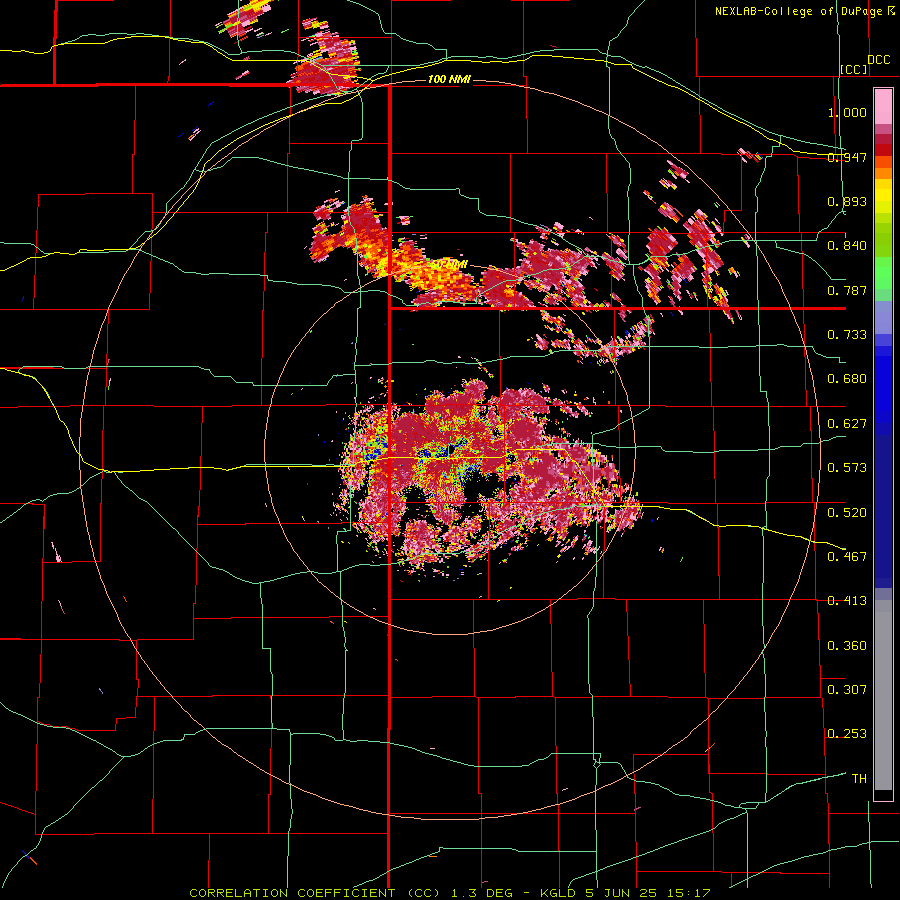Click the [CC] product label
Screen dimensions: 900x900
853,69
